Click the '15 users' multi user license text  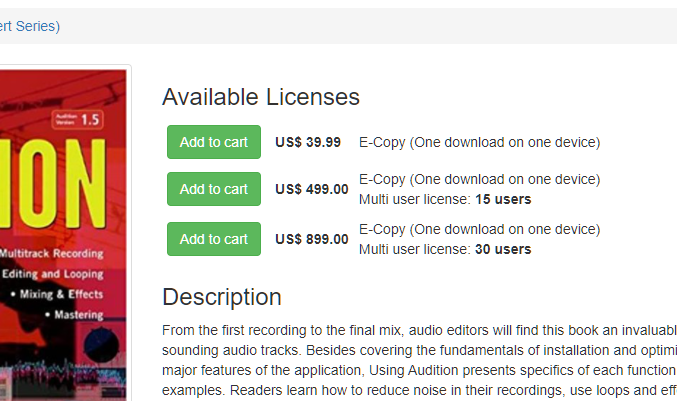(x=502, y=199)
